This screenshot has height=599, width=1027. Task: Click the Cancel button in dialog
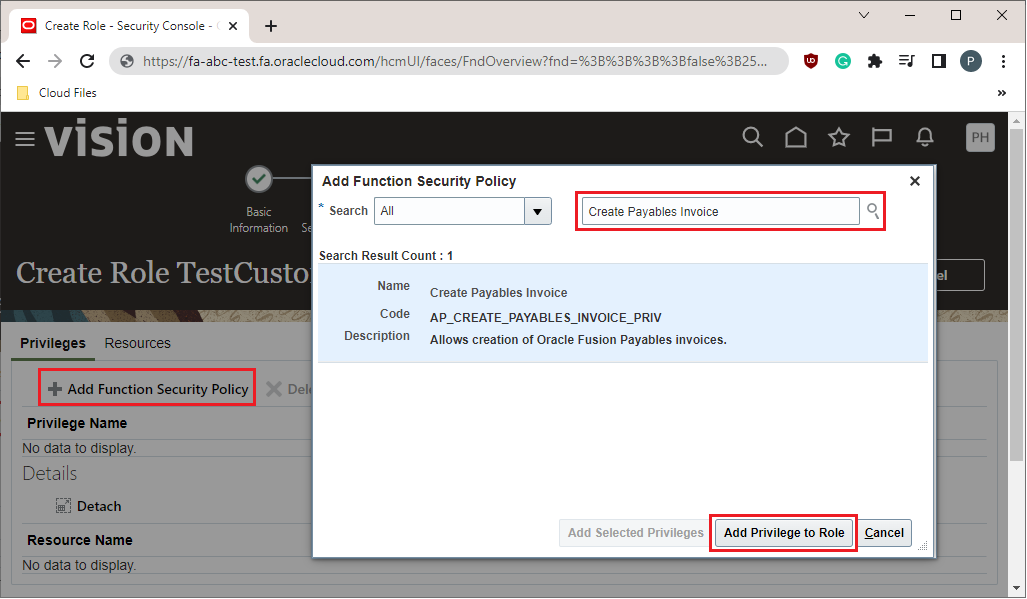tap(884, 533)
